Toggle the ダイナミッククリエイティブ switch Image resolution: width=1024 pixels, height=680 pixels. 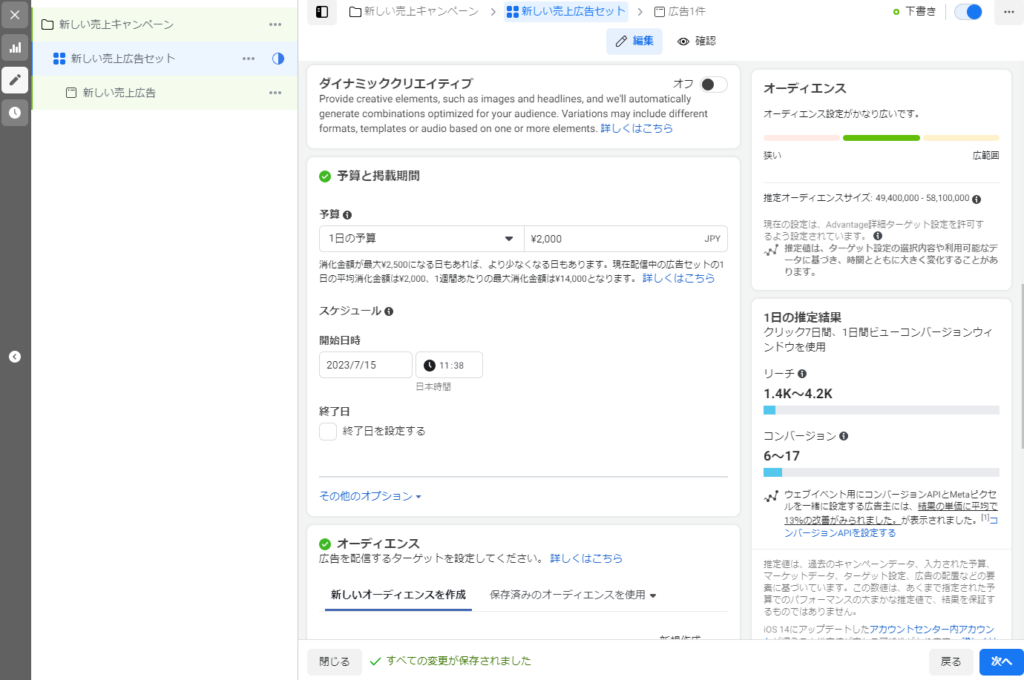713,85
